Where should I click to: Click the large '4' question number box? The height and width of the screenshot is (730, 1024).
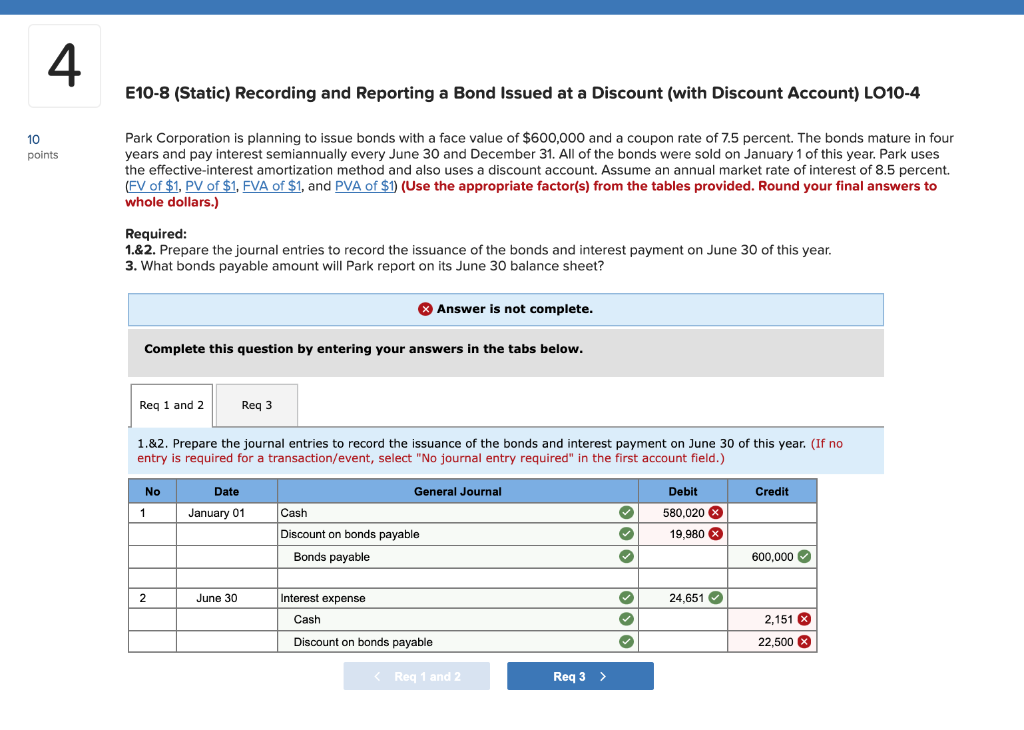tap(63, 65)
